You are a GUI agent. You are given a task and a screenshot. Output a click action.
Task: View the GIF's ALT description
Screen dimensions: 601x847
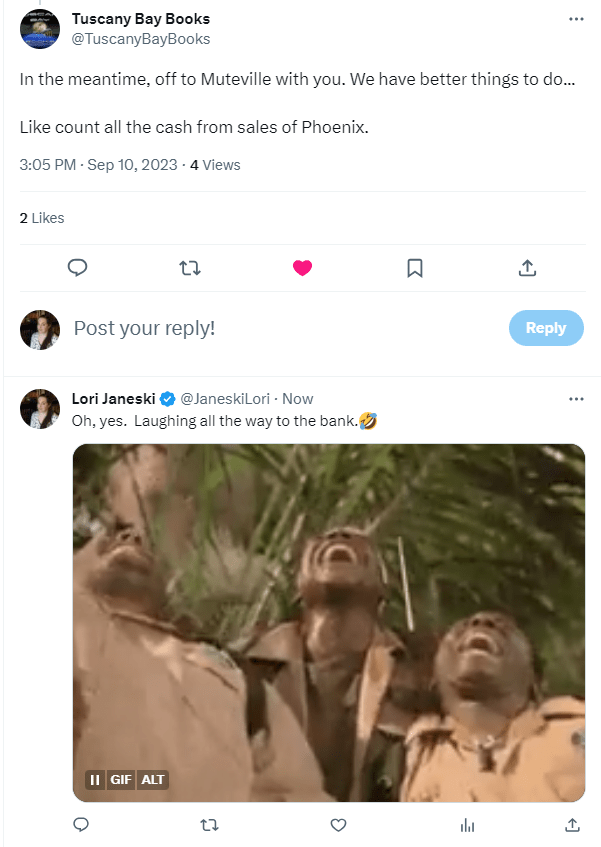pos(153,780)
